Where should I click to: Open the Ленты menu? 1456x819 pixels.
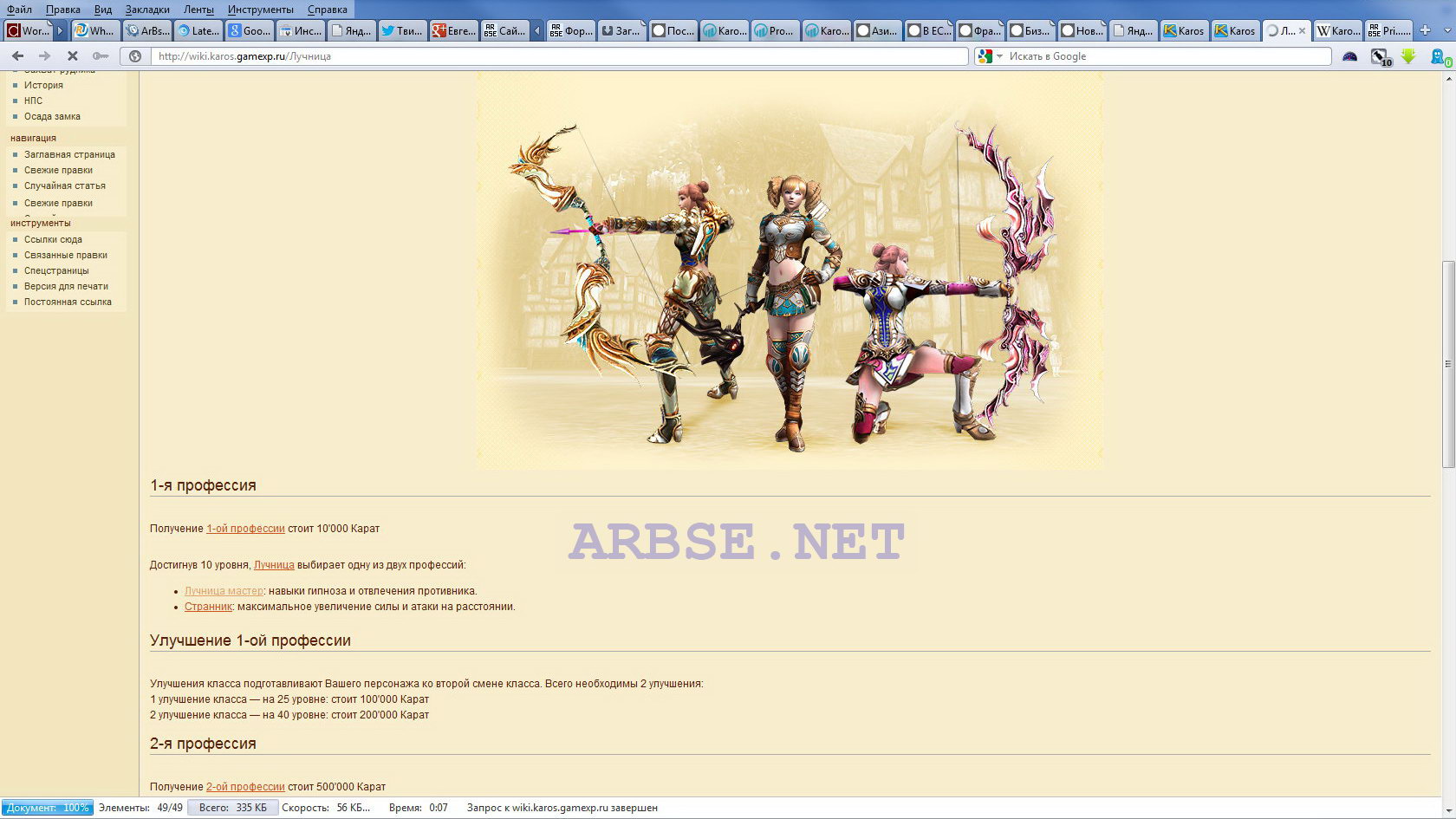198,10
